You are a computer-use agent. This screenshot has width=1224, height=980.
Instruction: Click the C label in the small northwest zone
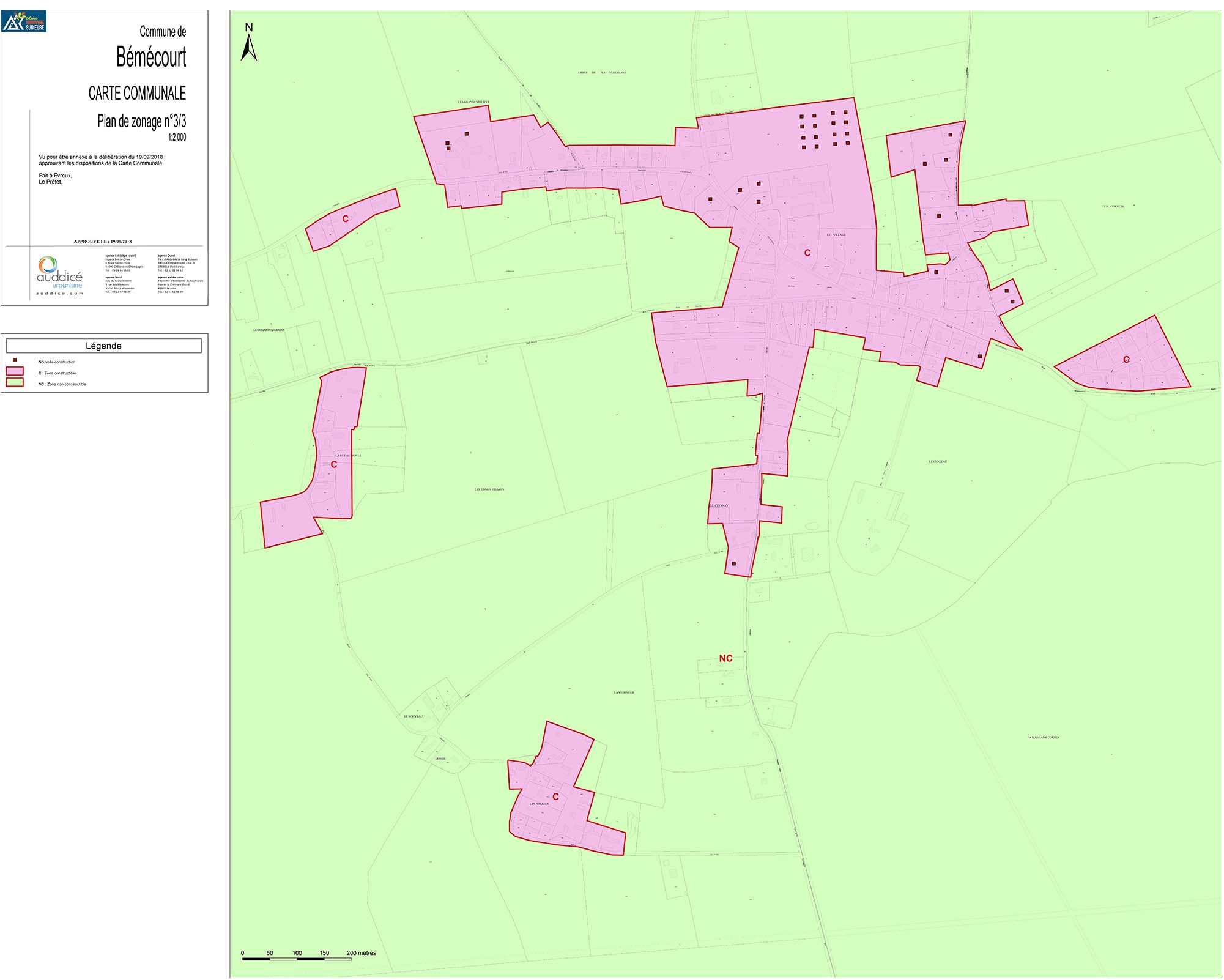click(x=345, y=218)
